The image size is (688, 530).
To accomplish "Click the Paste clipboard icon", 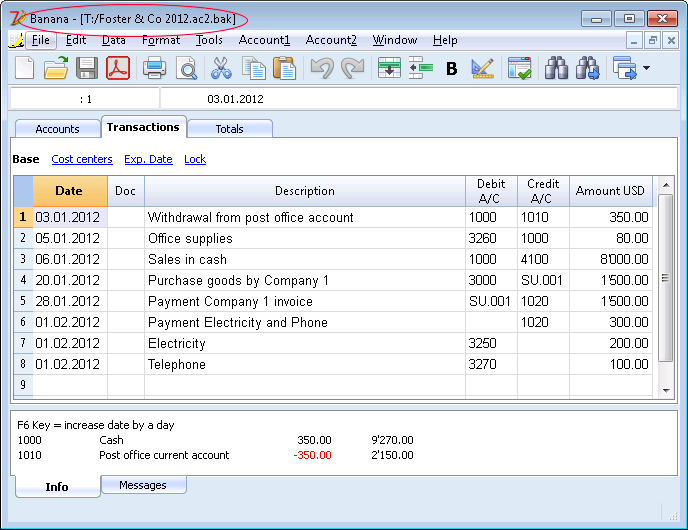I will tap(284, 68).
